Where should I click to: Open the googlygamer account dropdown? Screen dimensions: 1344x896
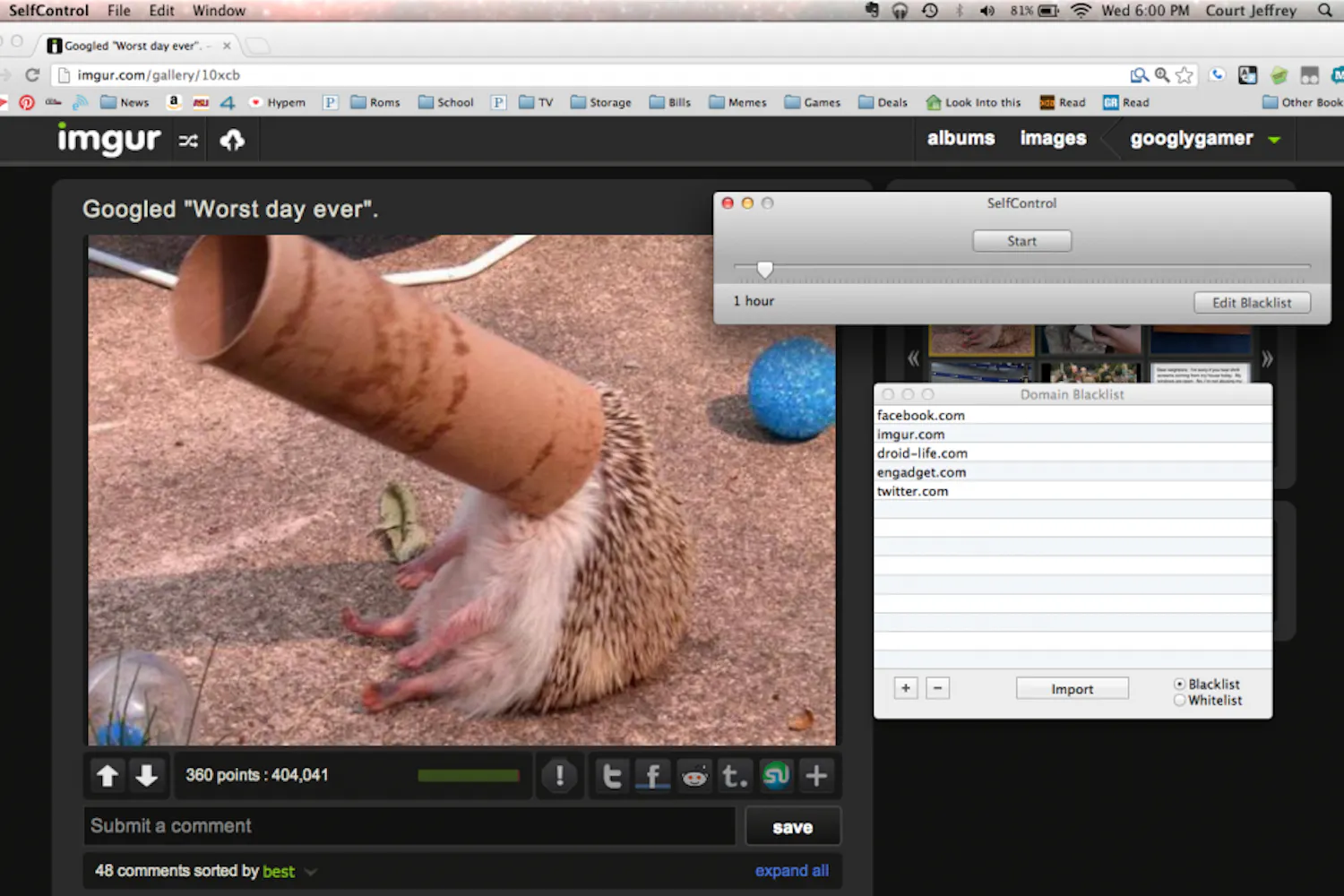1274,140
